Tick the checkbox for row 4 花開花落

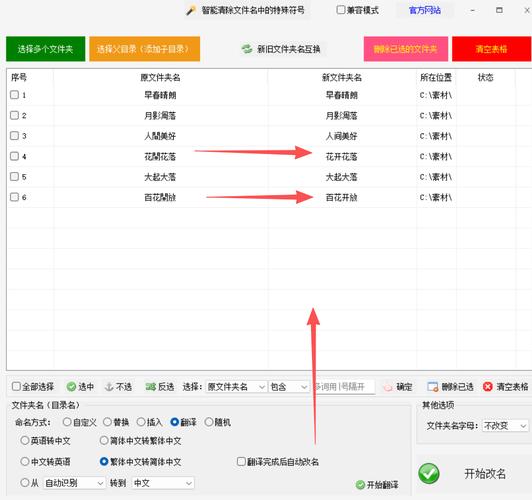(14, 156)
